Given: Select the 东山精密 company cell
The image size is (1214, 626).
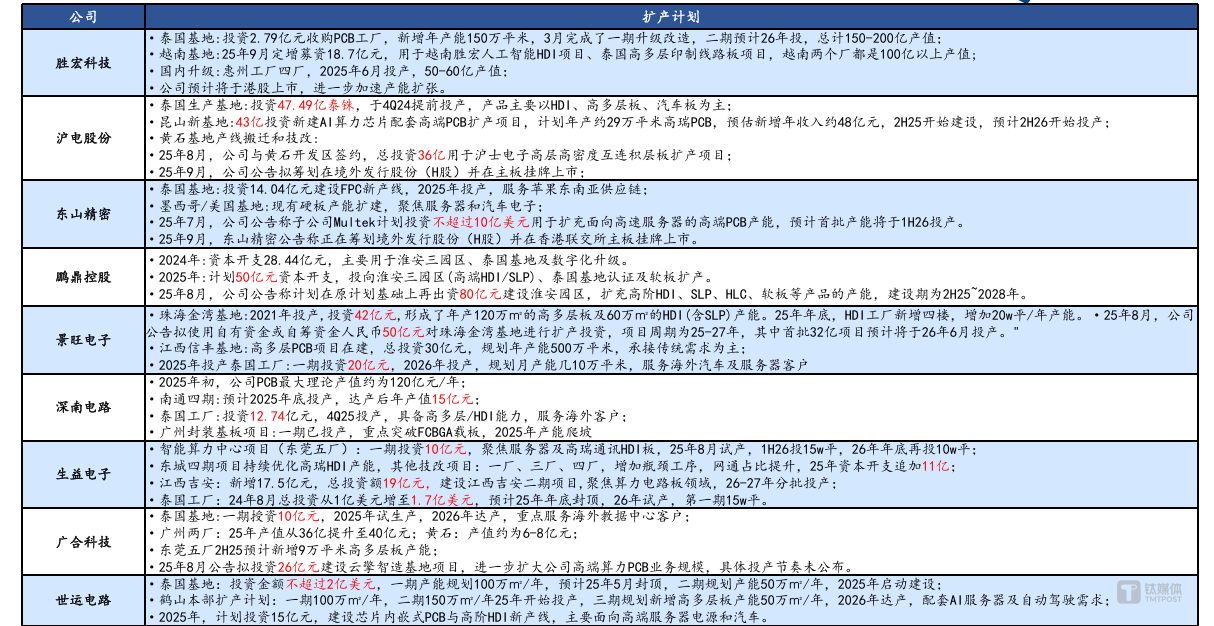Looking at the screenshot, I should click(82, 214).
